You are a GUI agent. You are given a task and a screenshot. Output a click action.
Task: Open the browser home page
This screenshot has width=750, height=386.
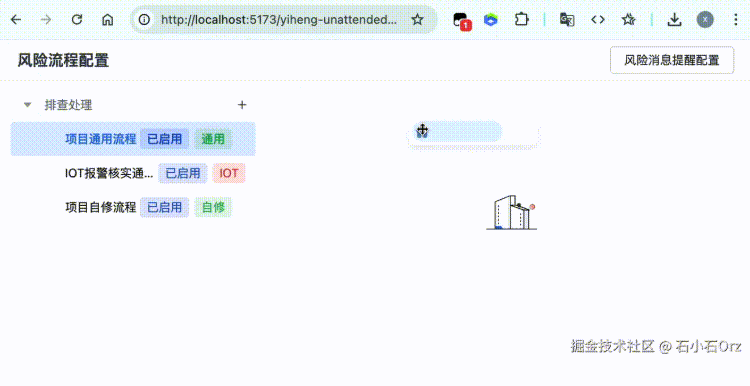[108, 20]
